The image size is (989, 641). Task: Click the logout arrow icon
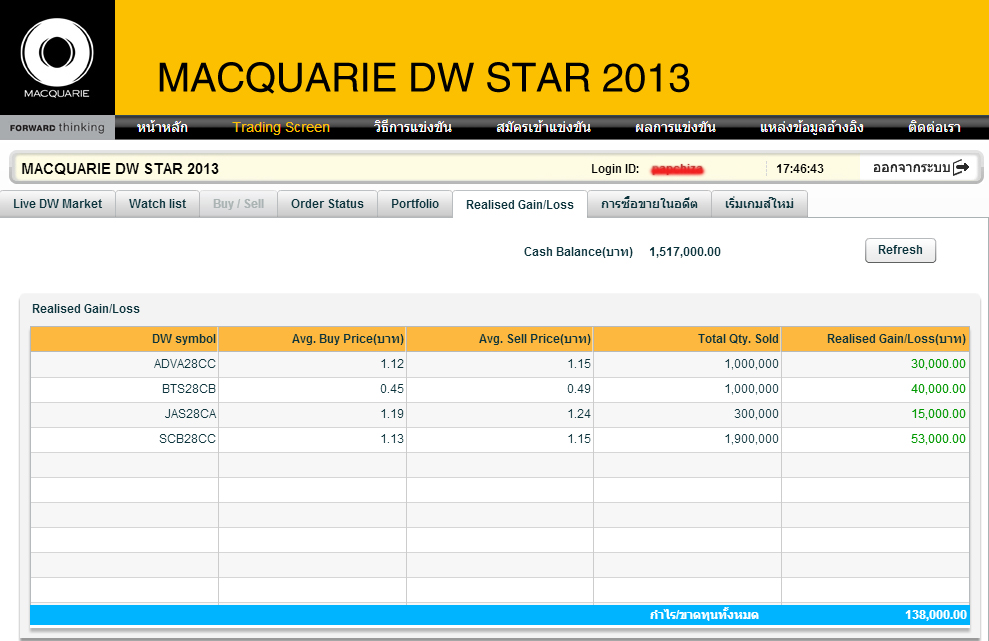coord(961,168)
